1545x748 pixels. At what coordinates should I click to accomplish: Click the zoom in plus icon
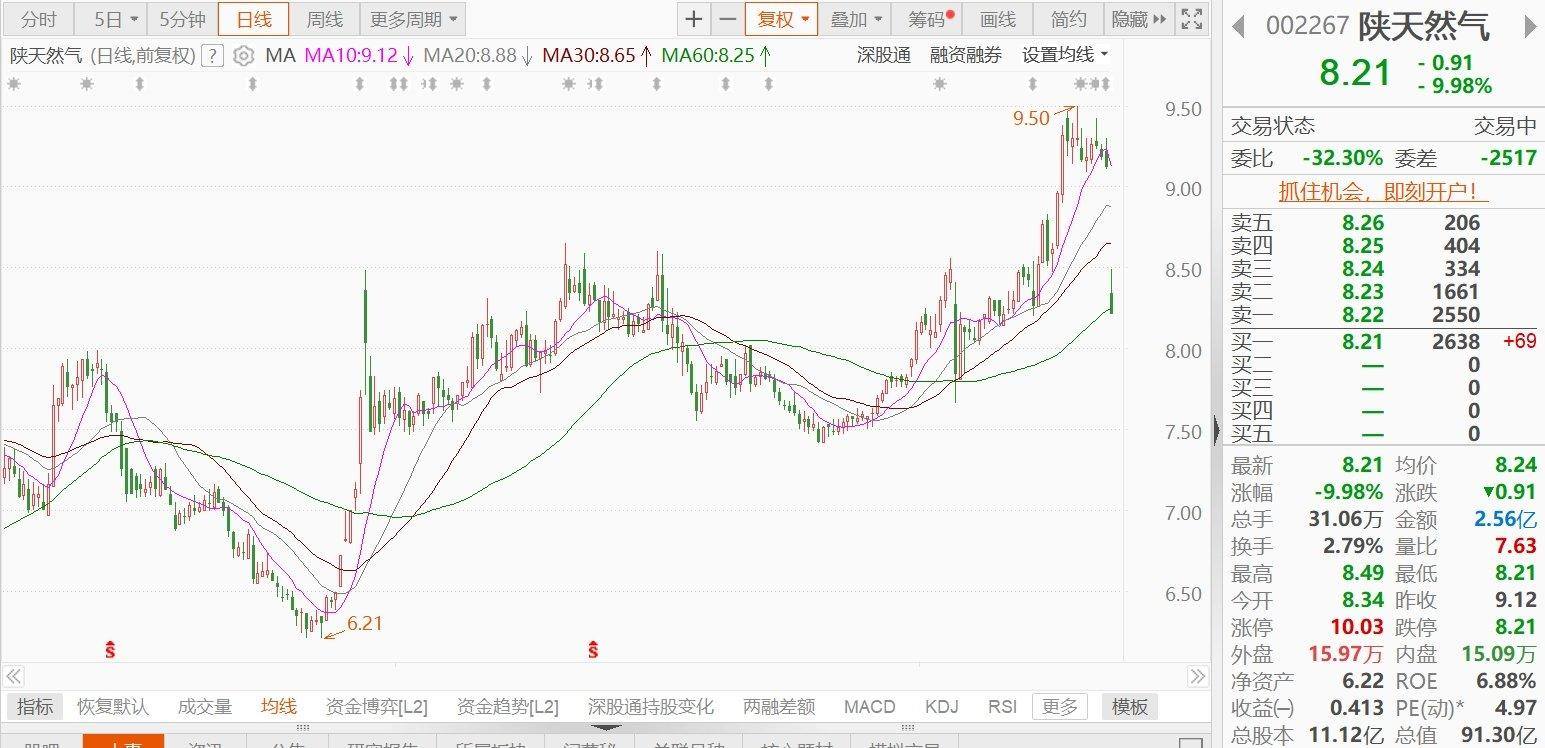[693, 19]
